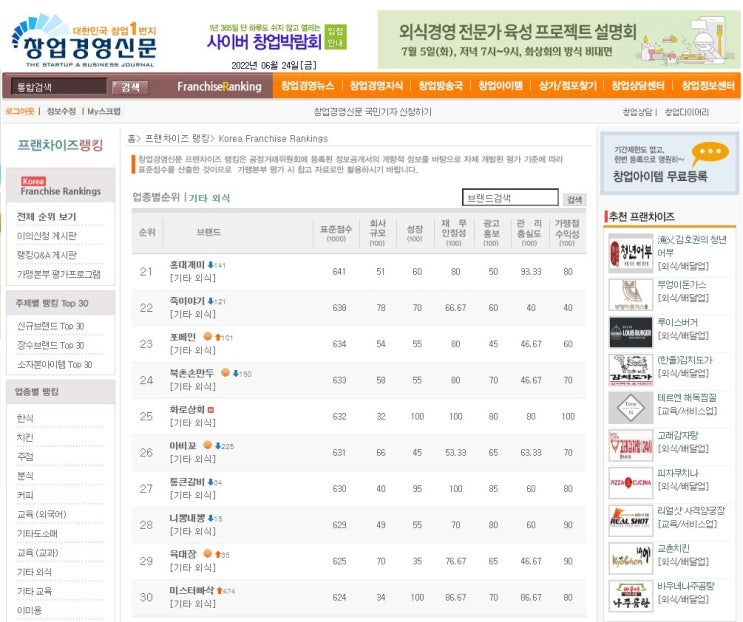This screenshot has width=743, height=622.
Task: Open 교촌치킨 text link
Action: pyautogui.click(x=673, y=548)
